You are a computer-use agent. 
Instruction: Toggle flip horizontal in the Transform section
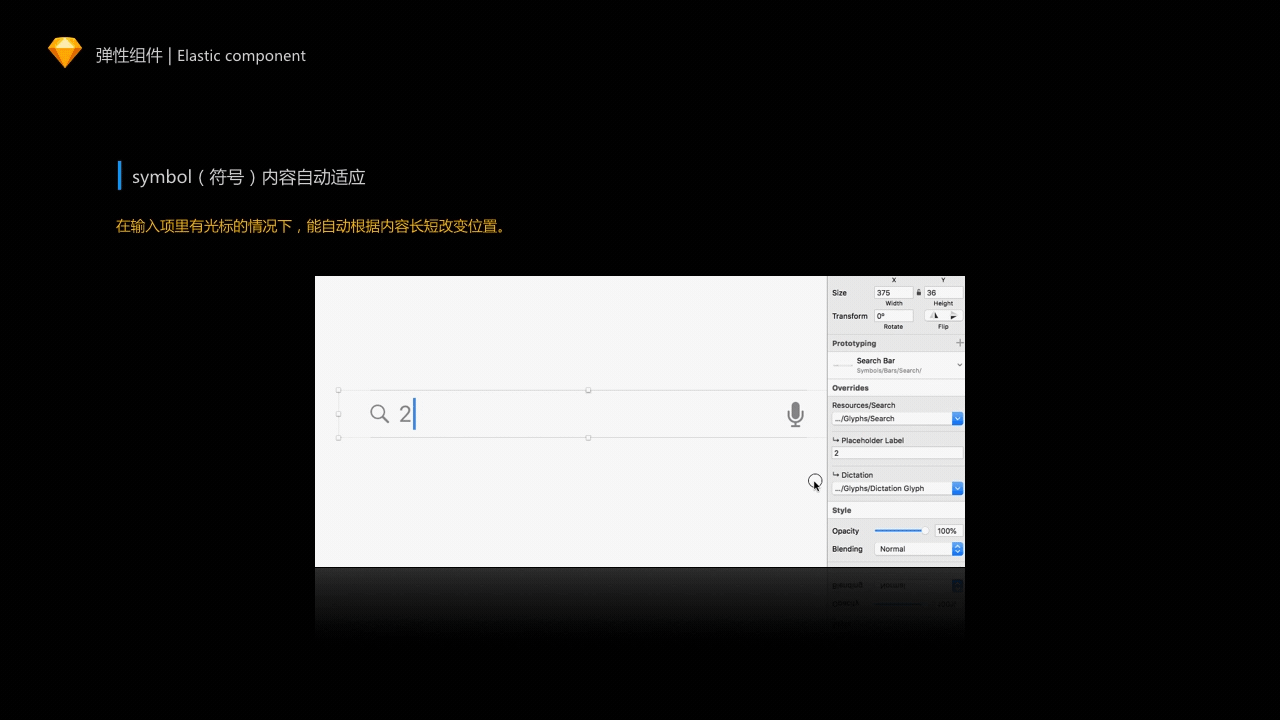pos(933,315)
